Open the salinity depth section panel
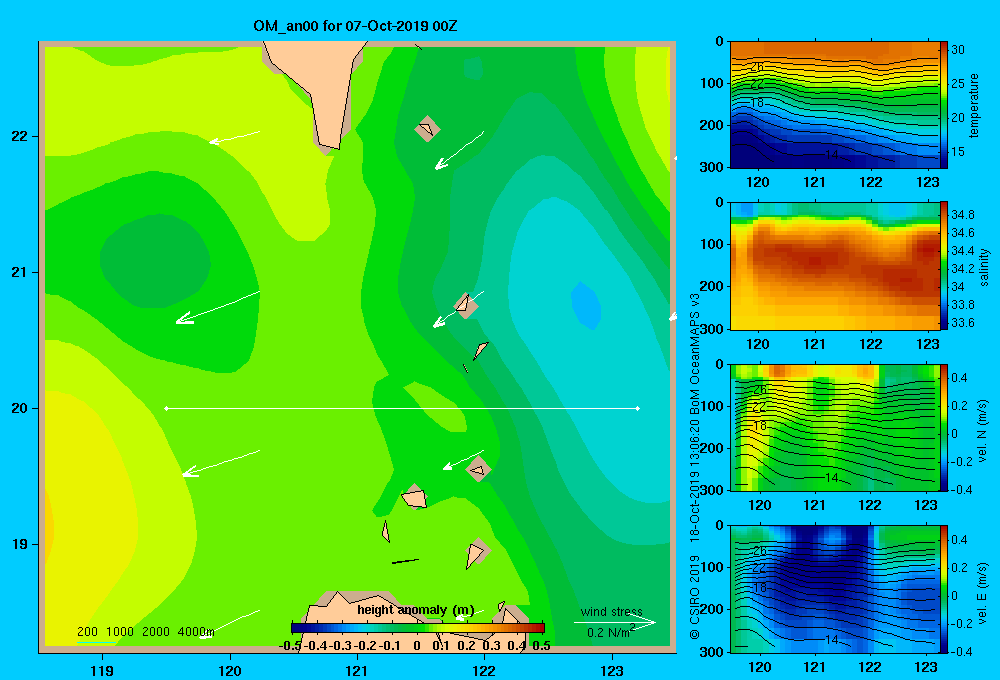This screenshot has width=1000, height=680. point(834,266)
